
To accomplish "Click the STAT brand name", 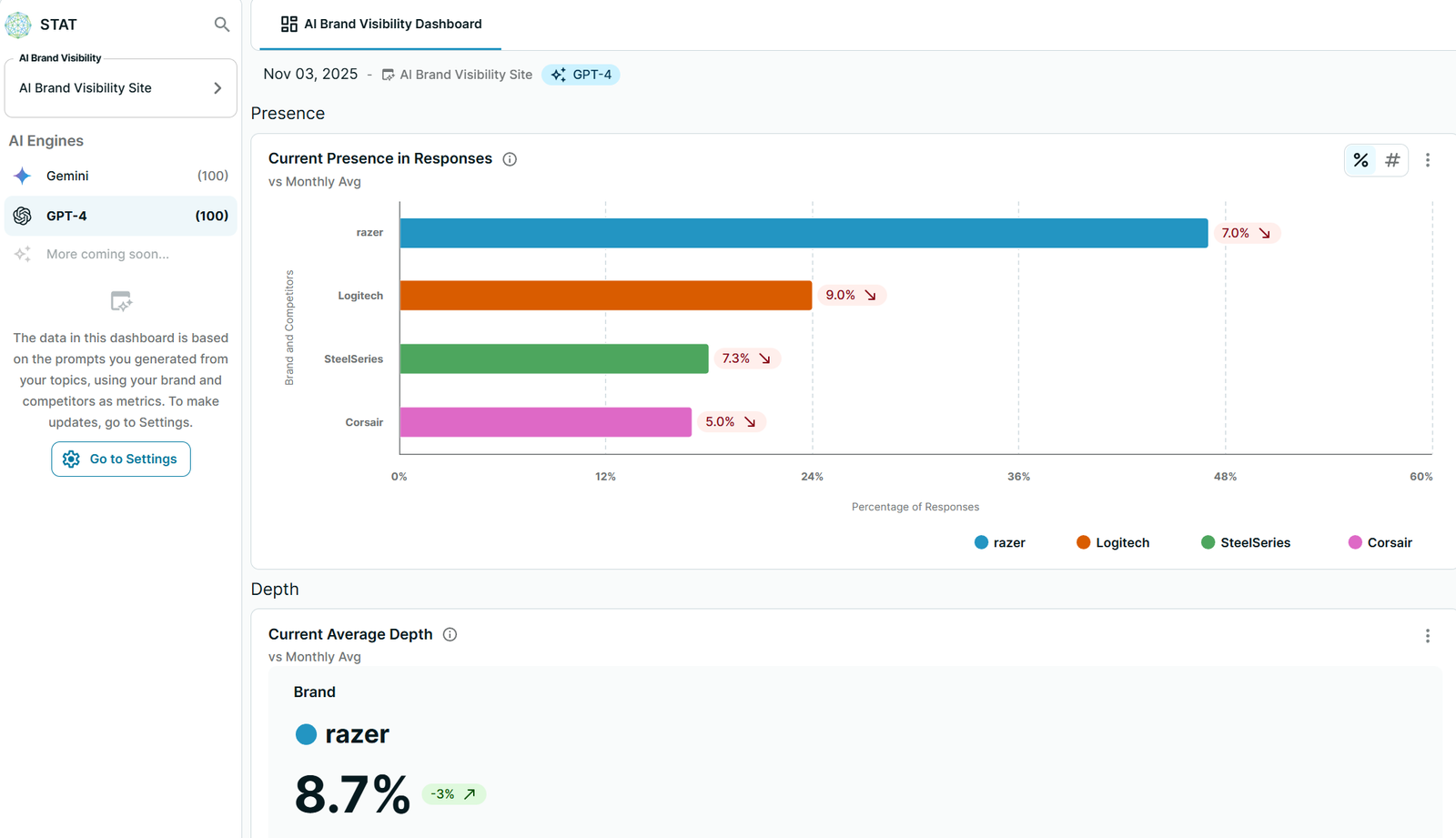I will pyautogui.click(x=58, y=25).
